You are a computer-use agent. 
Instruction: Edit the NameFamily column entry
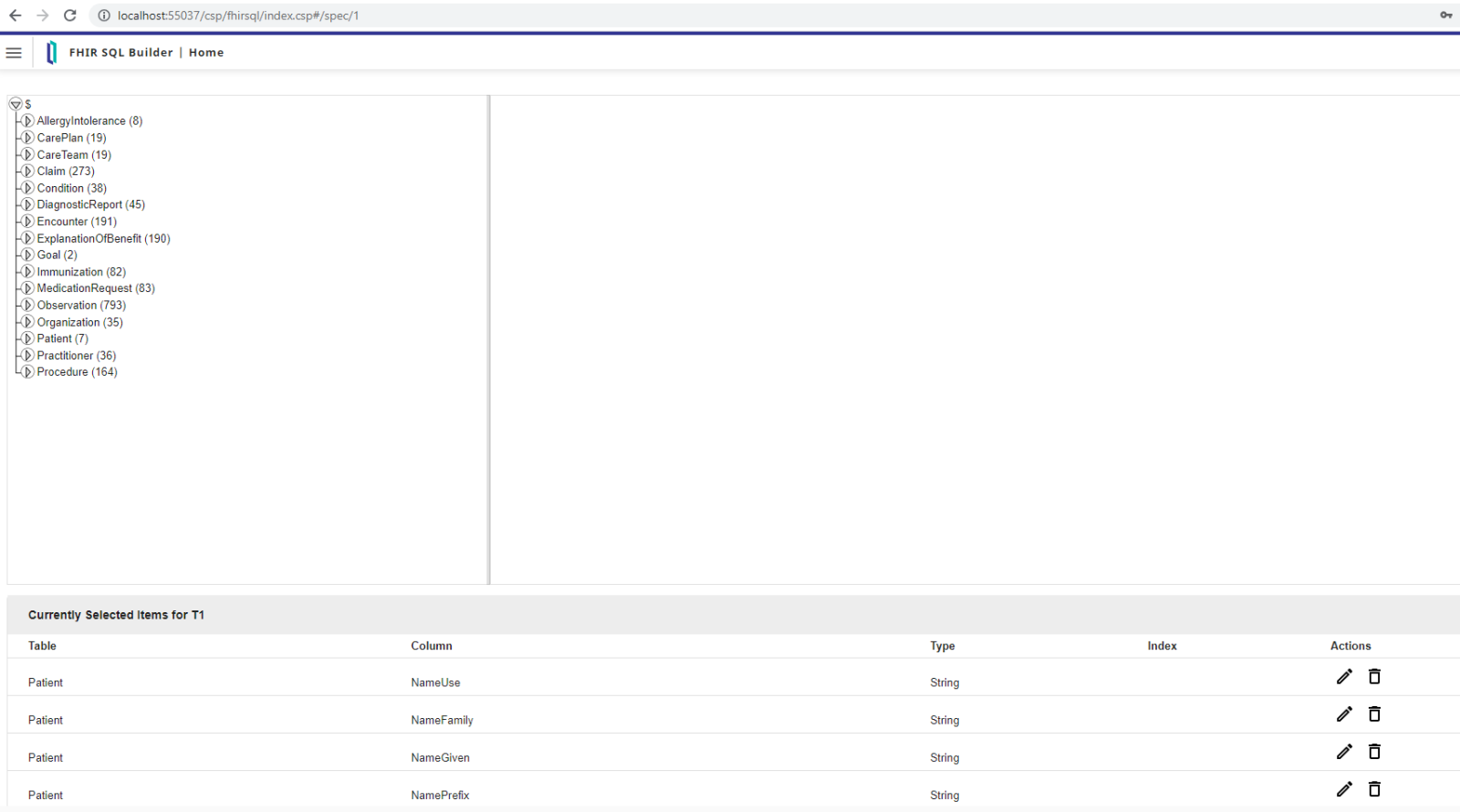pyautogui.click(x=1344, y=714)
